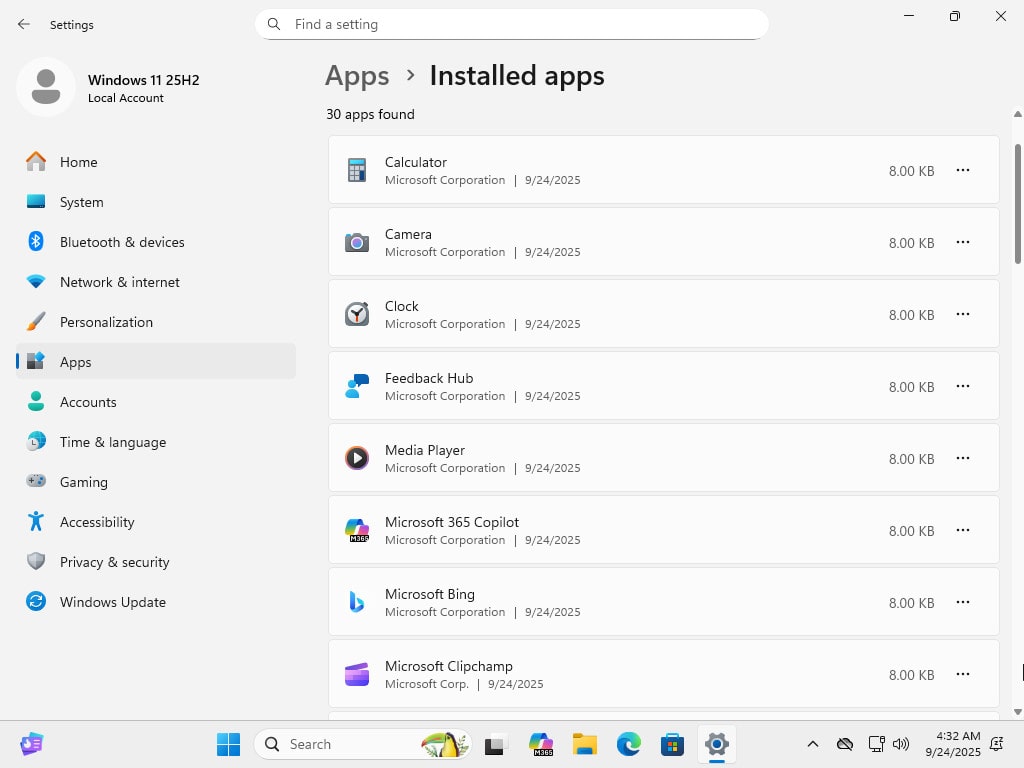This screenshot has height=768, width=1024.
Task: Open more options for Calculator
Action: coord(962,171)
